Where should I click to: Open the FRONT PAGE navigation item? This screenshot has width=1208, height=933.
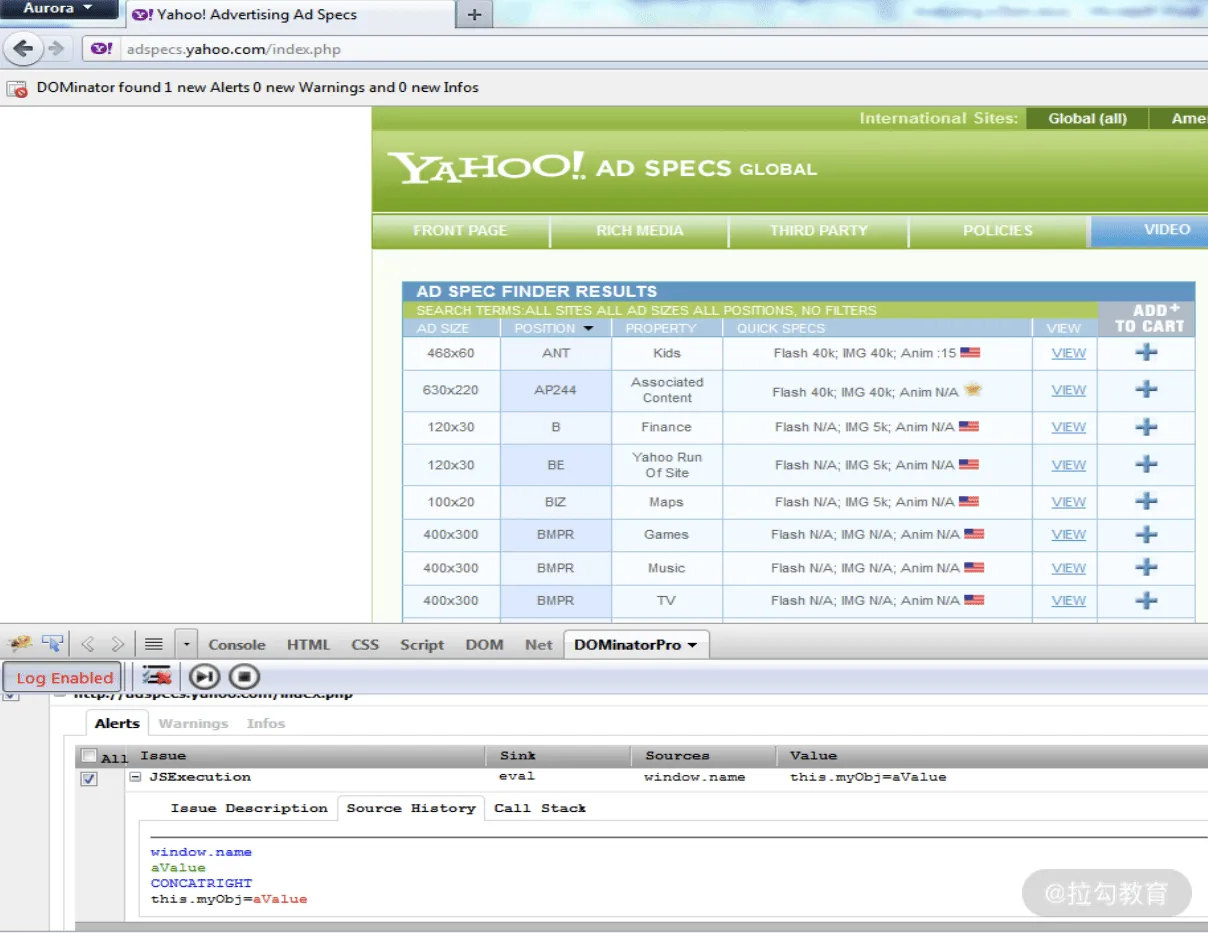coord(460,230)
